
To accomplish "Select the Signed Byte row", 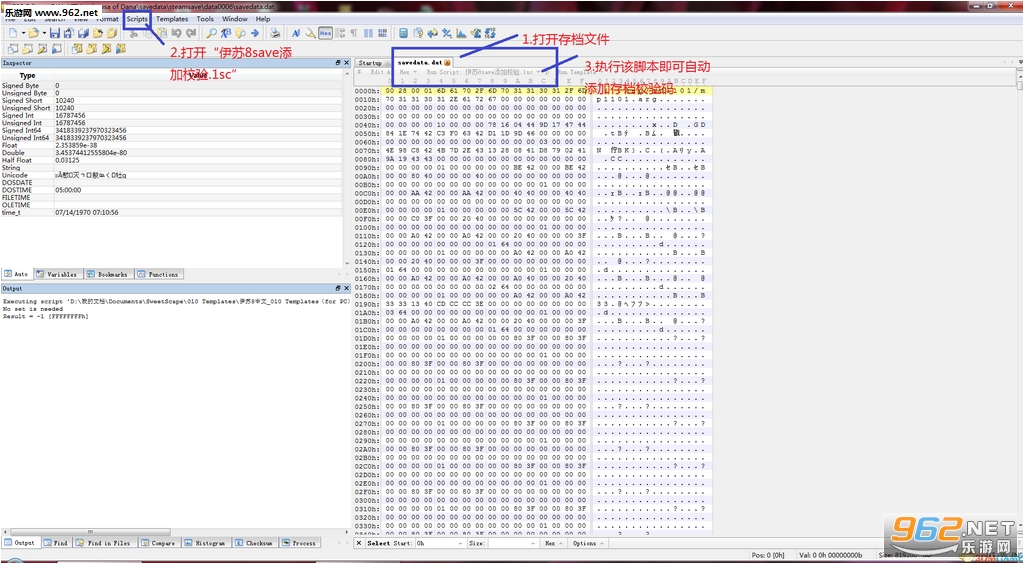I will (x=171, y=85).
